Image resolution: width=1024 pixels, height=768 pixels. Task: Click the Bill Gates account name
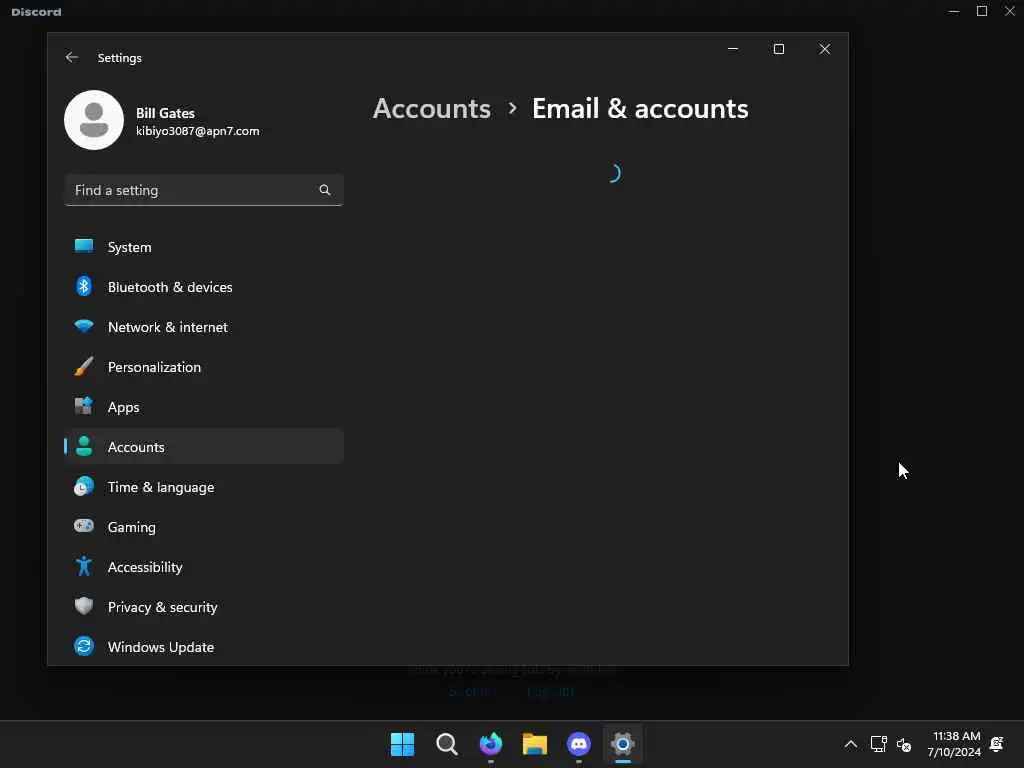pyautogui.click(x=165, y=113)
